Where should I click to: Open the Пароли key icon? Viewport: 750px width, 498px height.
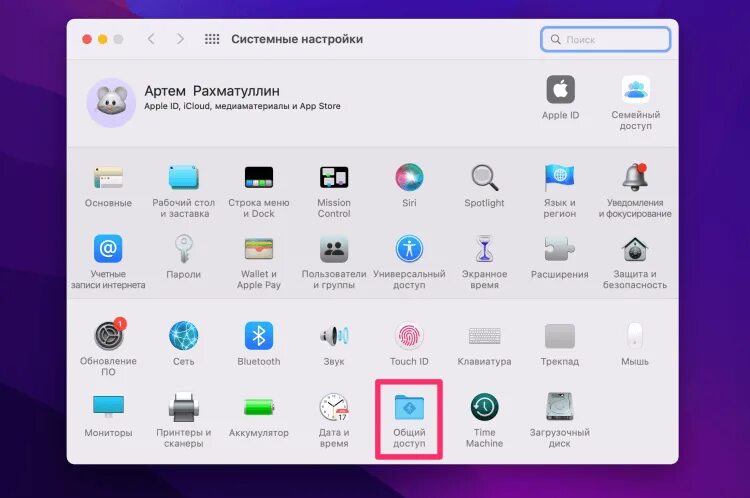(x=184, y=249)
